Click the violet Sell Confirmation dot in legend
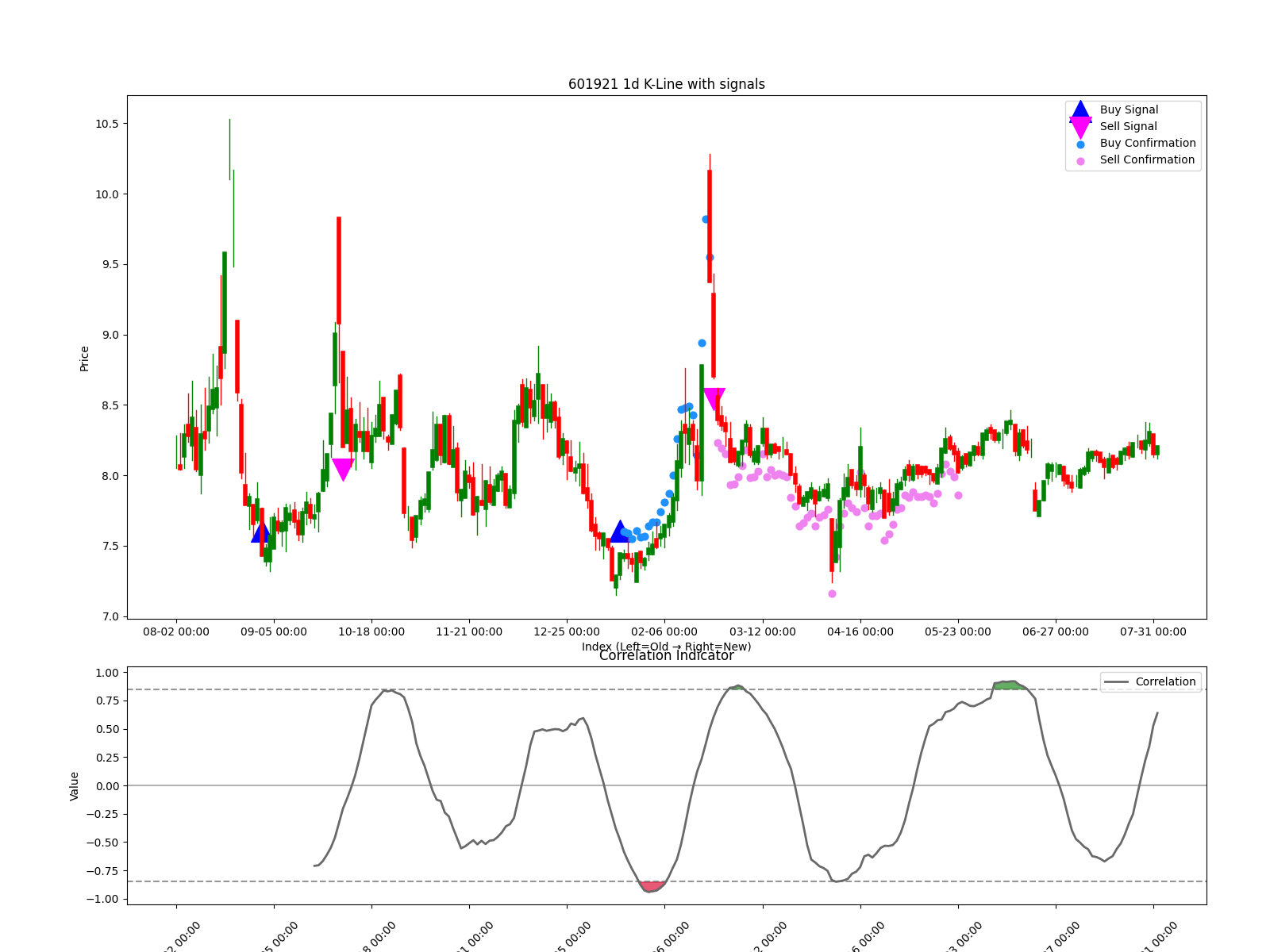 point(1080,161)
